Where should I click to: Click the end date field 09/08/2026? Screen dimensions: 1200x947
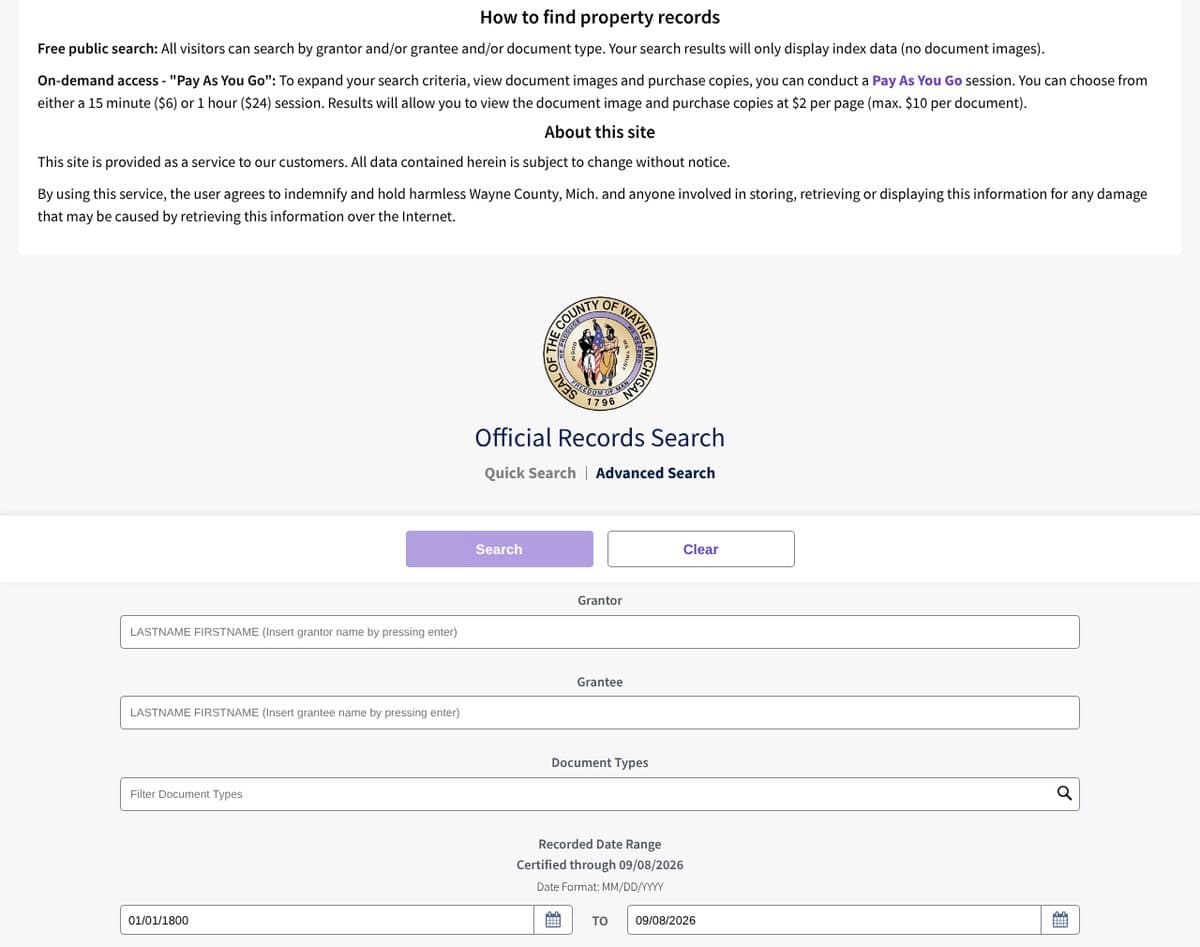[x=834, y=920]
